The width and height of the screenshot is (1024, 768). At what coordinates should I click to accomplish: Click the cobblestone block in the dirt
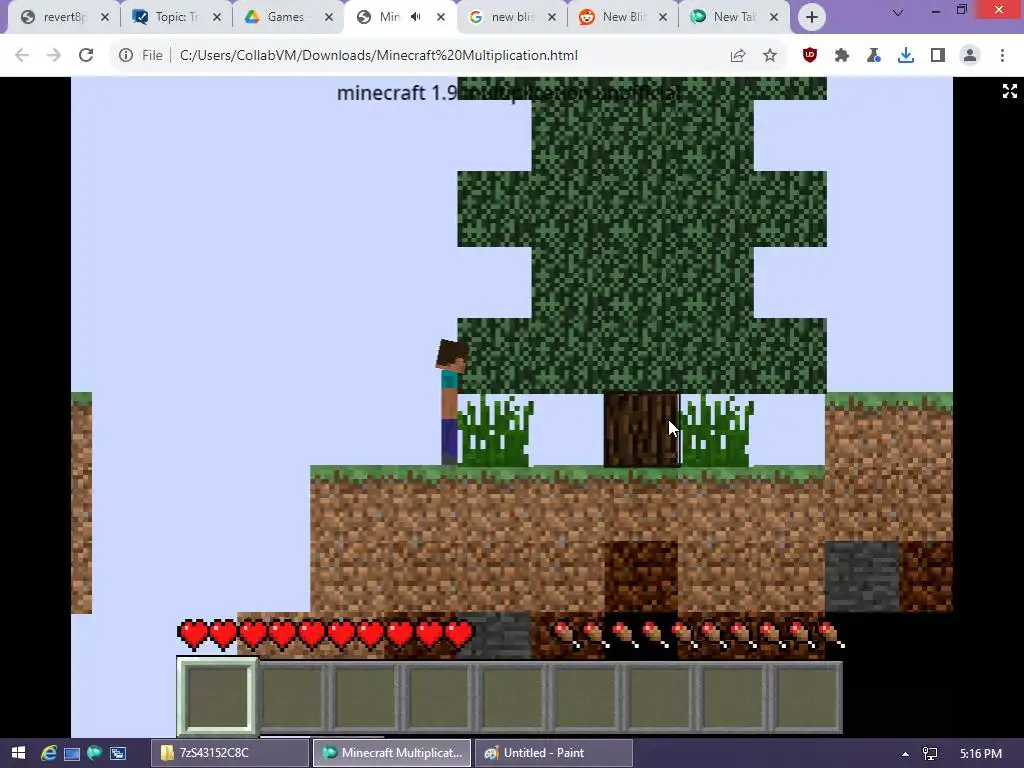(x=862, y=577)
